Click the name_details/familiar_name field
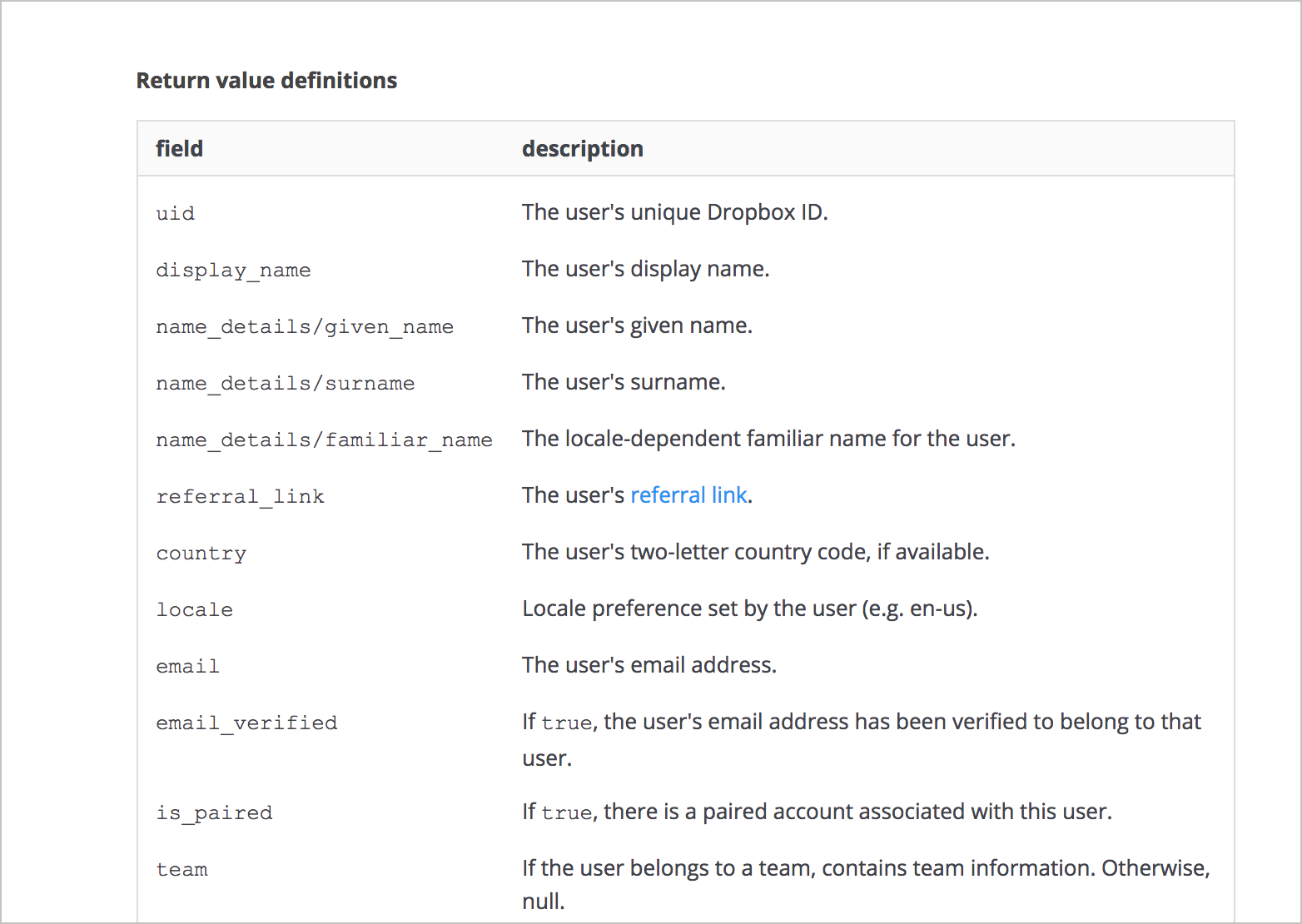Image resolution: width=1302 pixels, height=924 pixels. tap(324, 440)
